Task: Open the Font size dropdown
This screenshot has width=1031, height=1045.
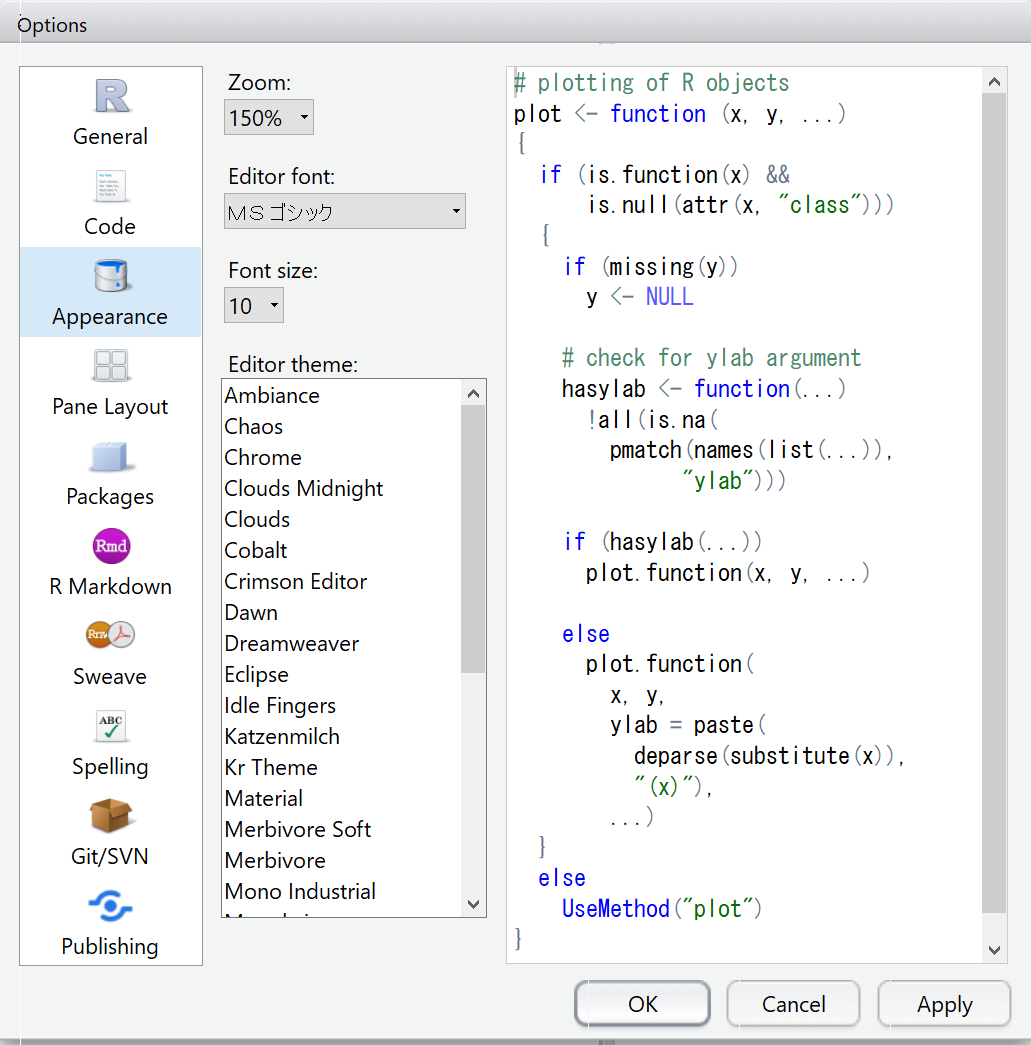Action: pyautogui.click(x=254, y=305)
